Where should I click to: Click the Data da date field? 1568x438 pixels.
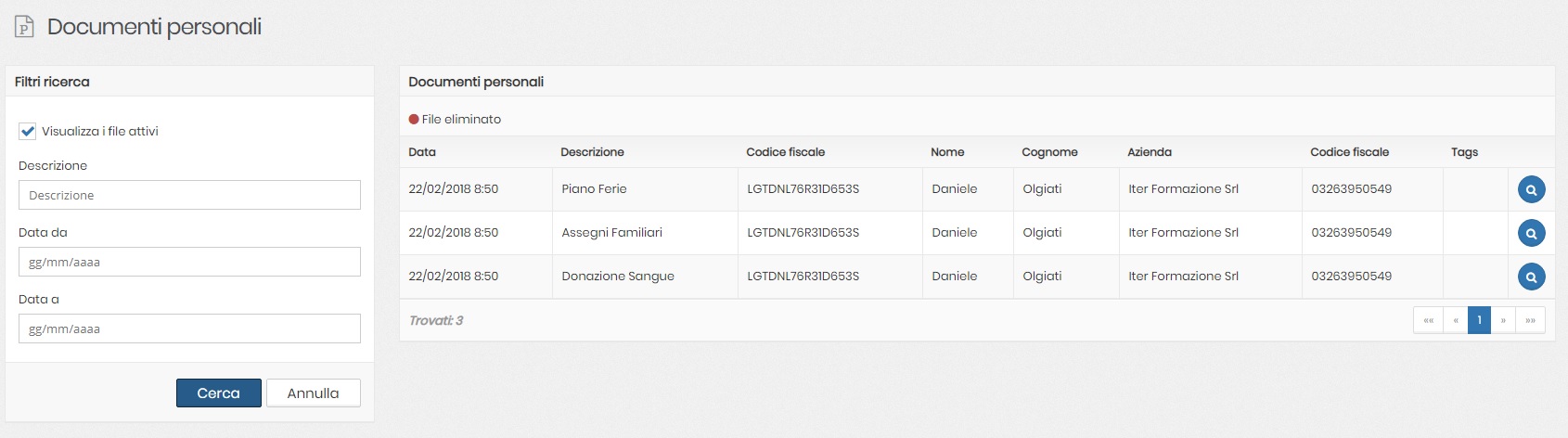[189, 262]
